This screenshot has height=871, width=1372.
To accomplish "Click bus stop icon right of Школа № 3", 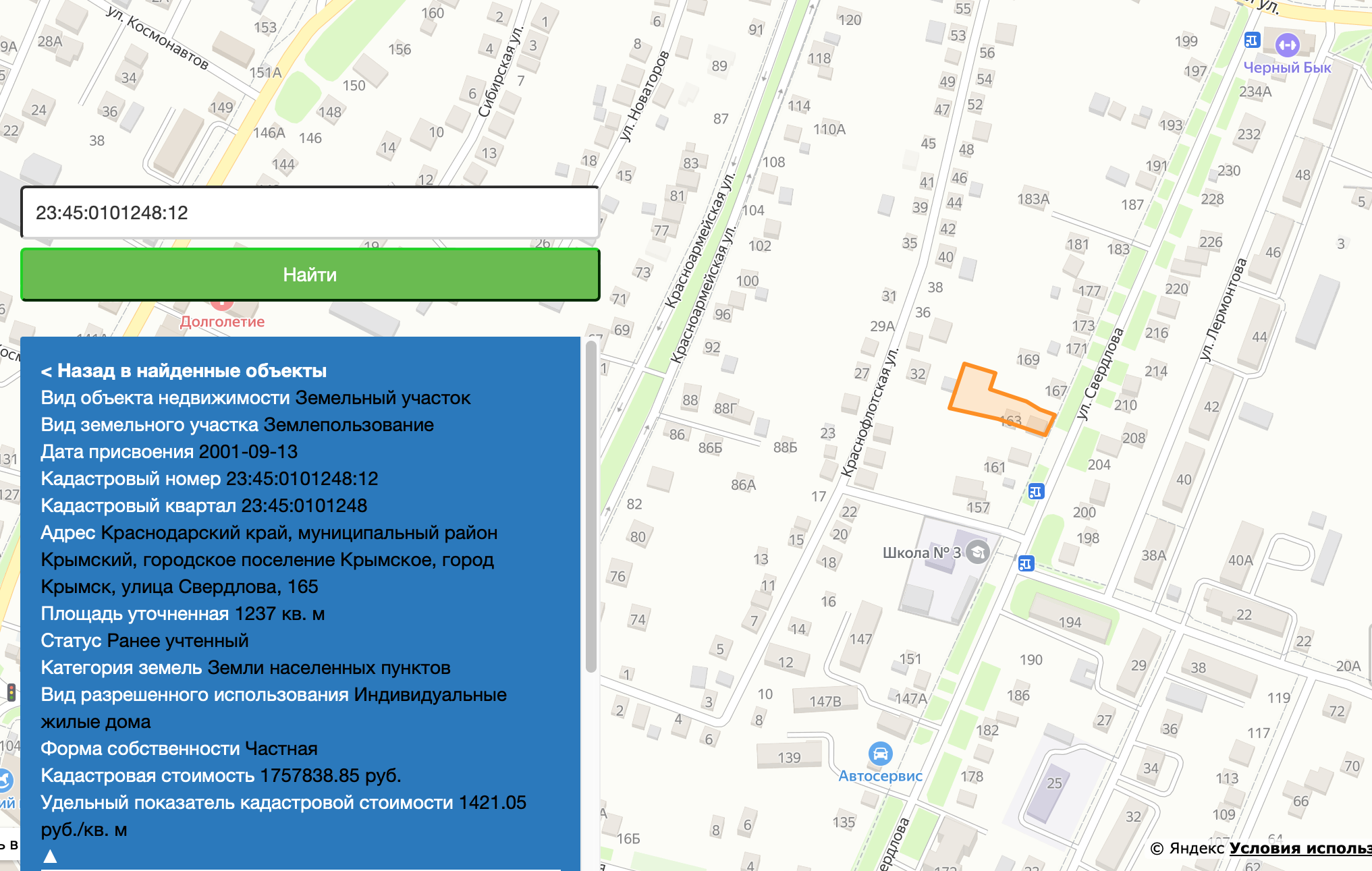I will click(x=1026, y=563).
